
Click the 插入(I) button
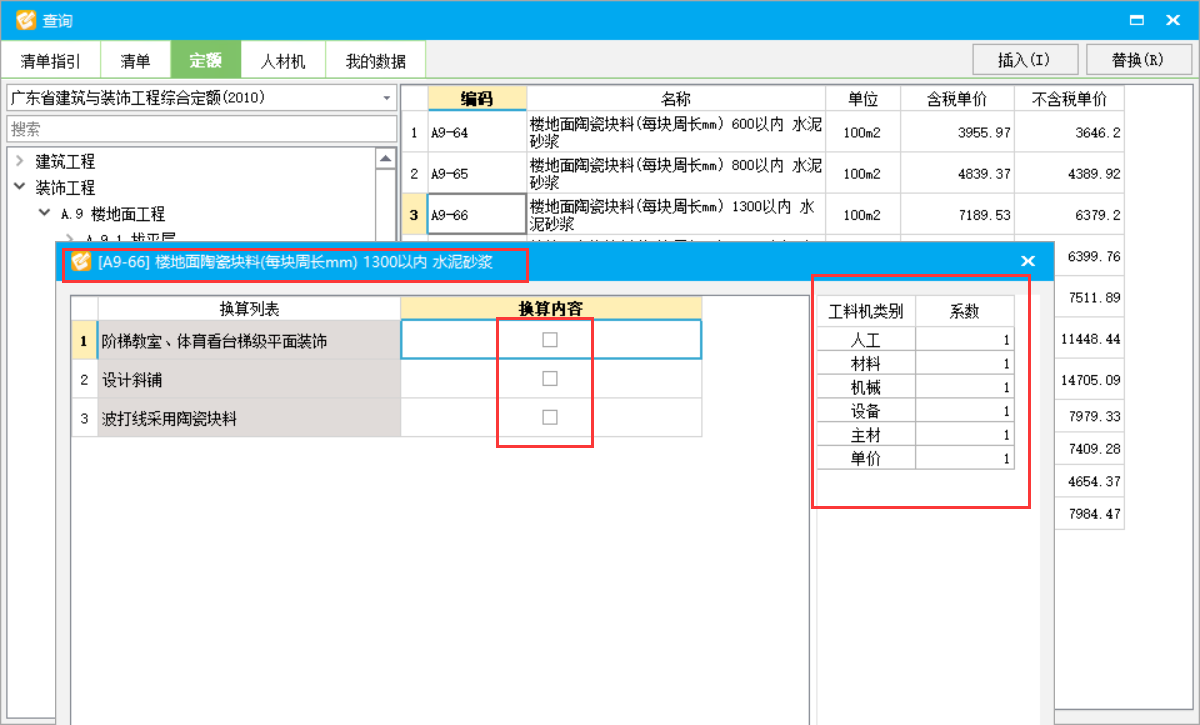coord(1024,60)
